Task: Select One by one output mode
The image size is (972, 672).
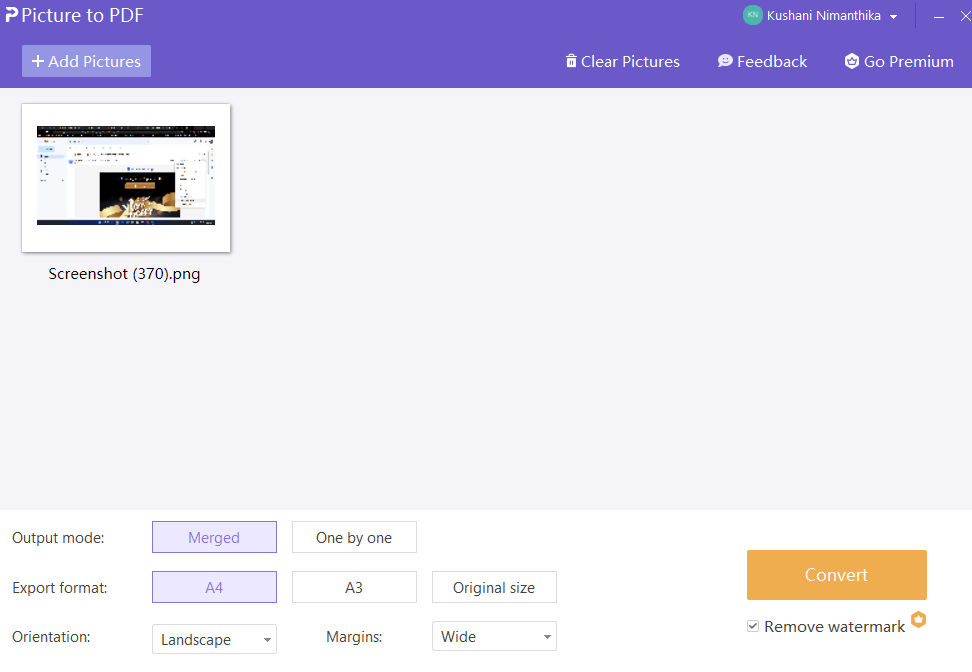Action: coord(354,537)
